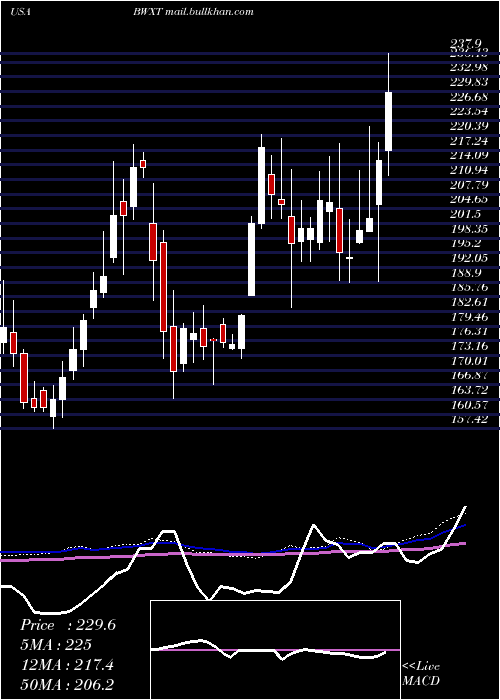The height and width of the screenshot is (700, 500).
Task: Click the 'Price : 229.6' readout
Action: [x=68, y=625]
